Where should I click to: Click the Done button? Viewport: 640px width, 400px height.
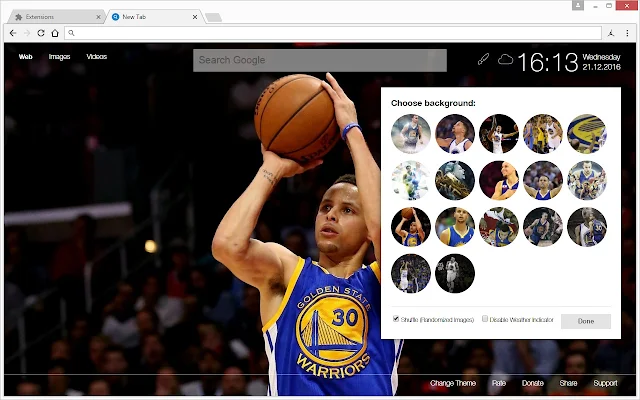[586, 321]
